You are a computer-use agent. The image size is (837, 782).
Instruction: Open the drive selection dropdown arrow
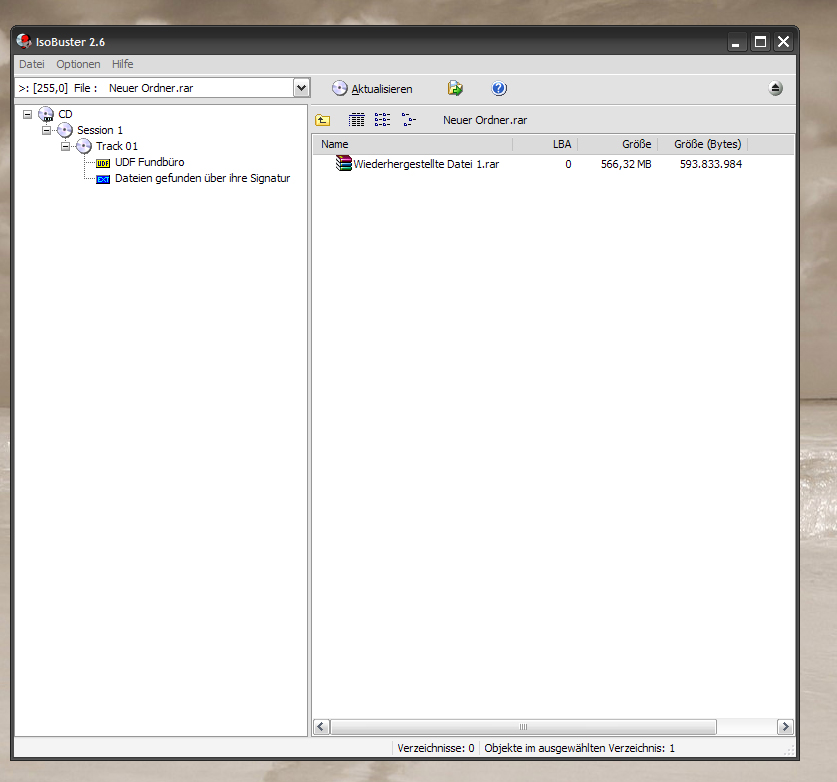301,88
